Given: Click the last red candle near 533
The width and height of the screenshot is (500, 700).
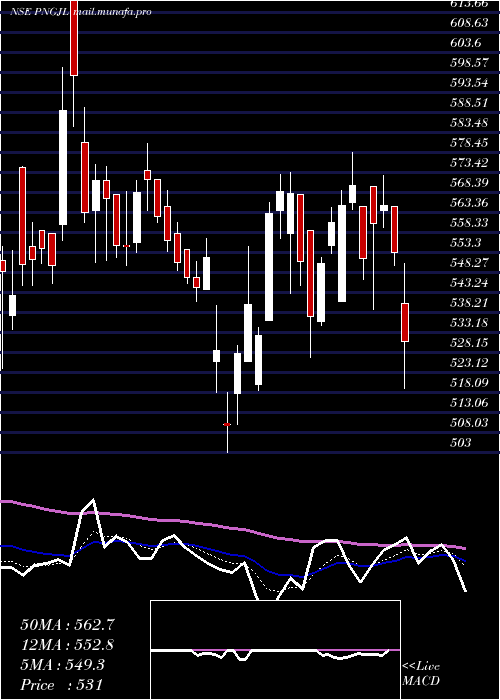Looking at the screenshot, I should pyautogui.click(x=405, y=322).
